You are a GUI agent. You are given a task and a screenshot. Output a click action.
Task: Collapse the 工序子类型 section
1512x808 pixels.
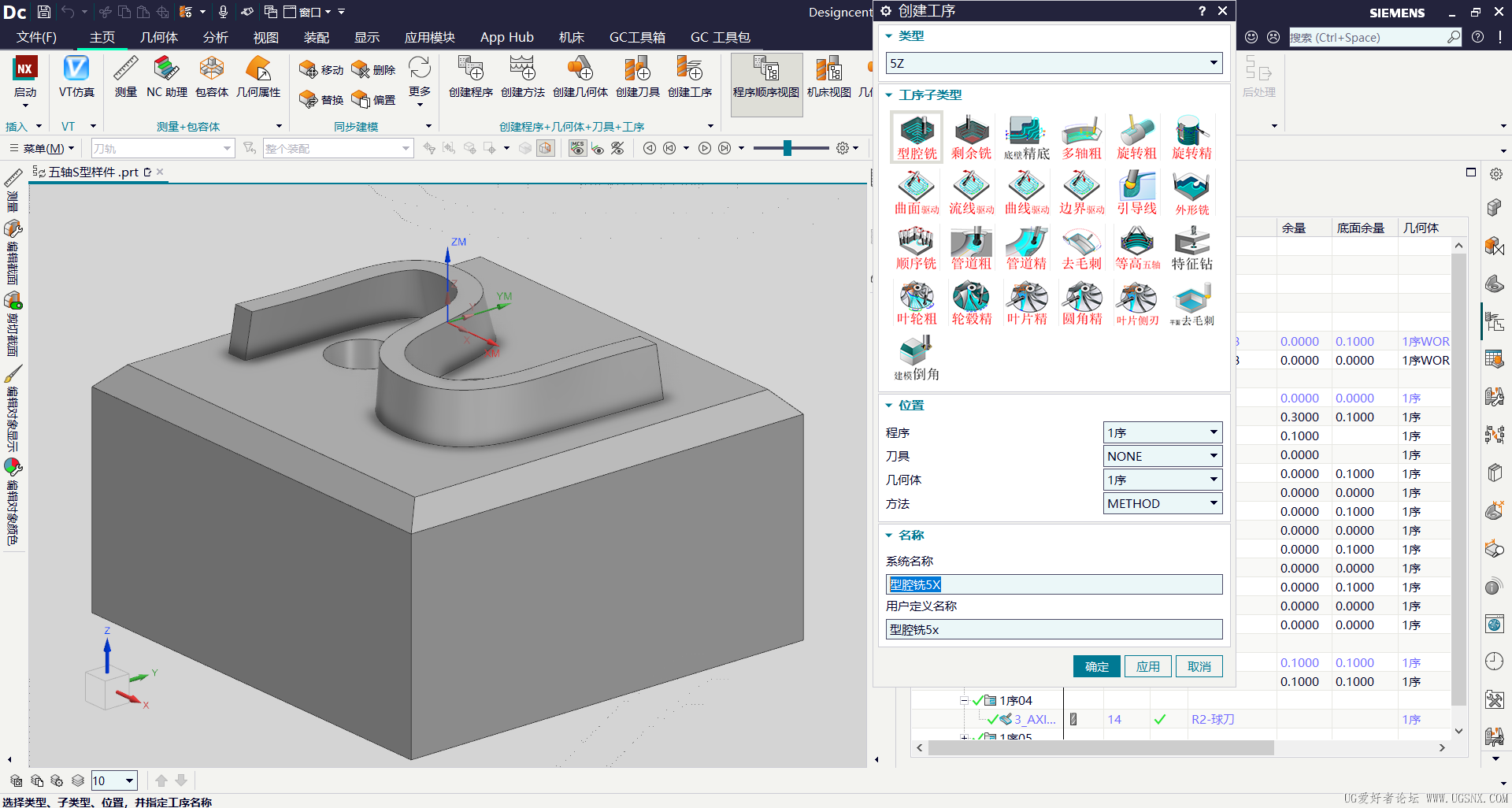point(889,95)
